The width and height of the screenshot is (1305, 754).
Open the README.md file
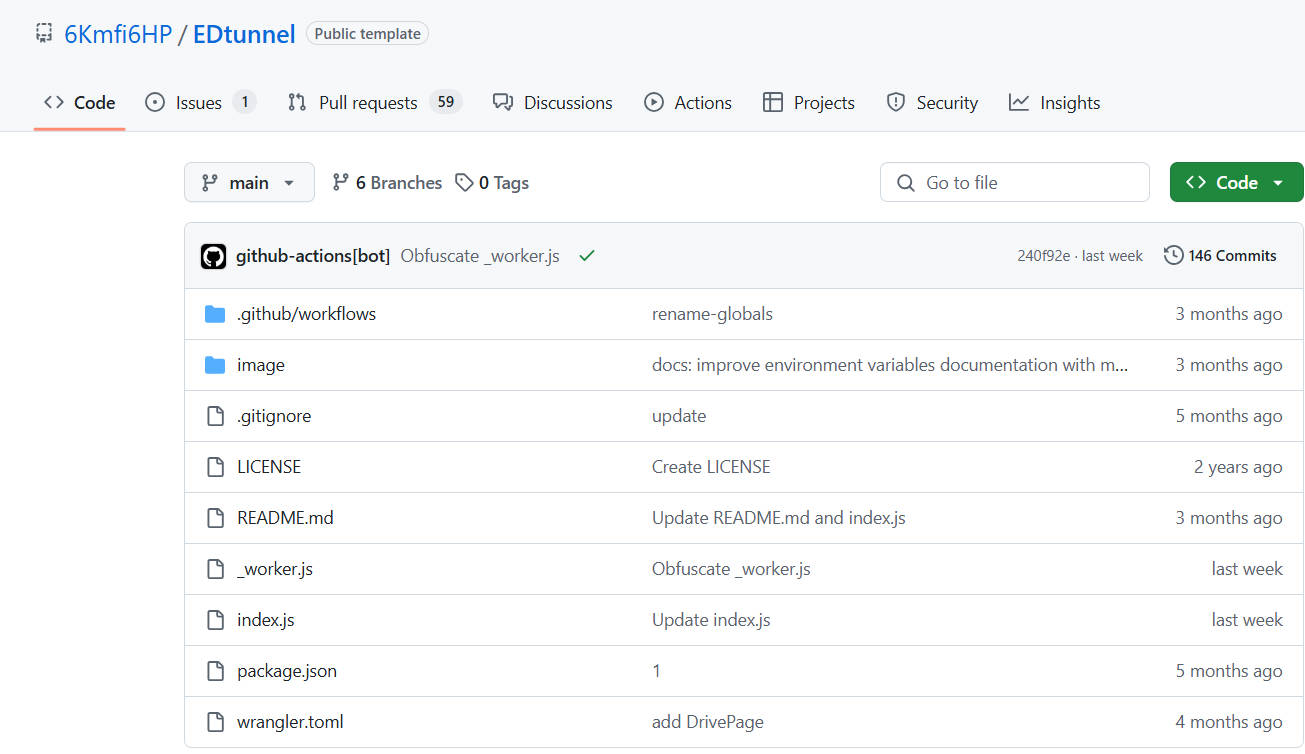pyautogui.click(x=285, y=518)
